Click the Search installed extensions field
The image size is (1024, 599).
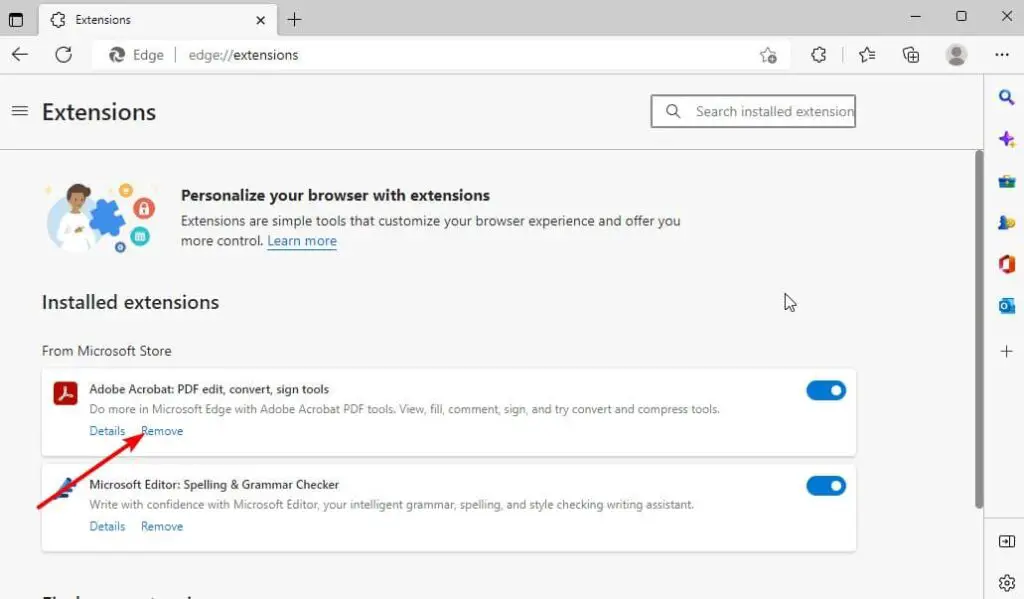click(753, 111)
